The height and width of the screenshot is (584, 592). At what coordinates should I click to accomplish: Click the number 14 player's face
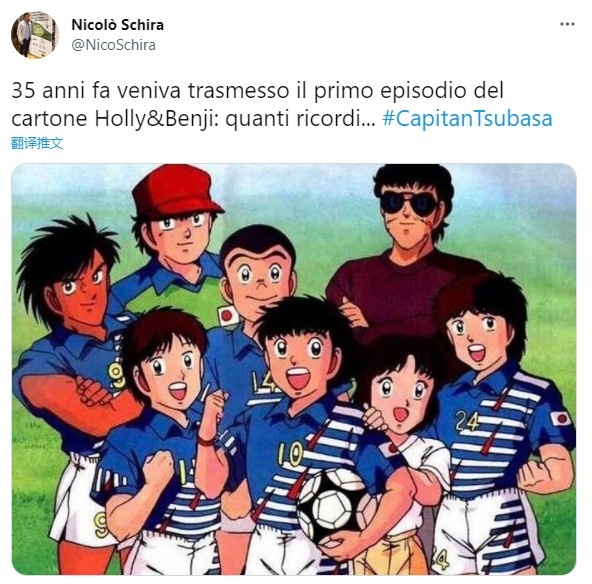point(259,277)
